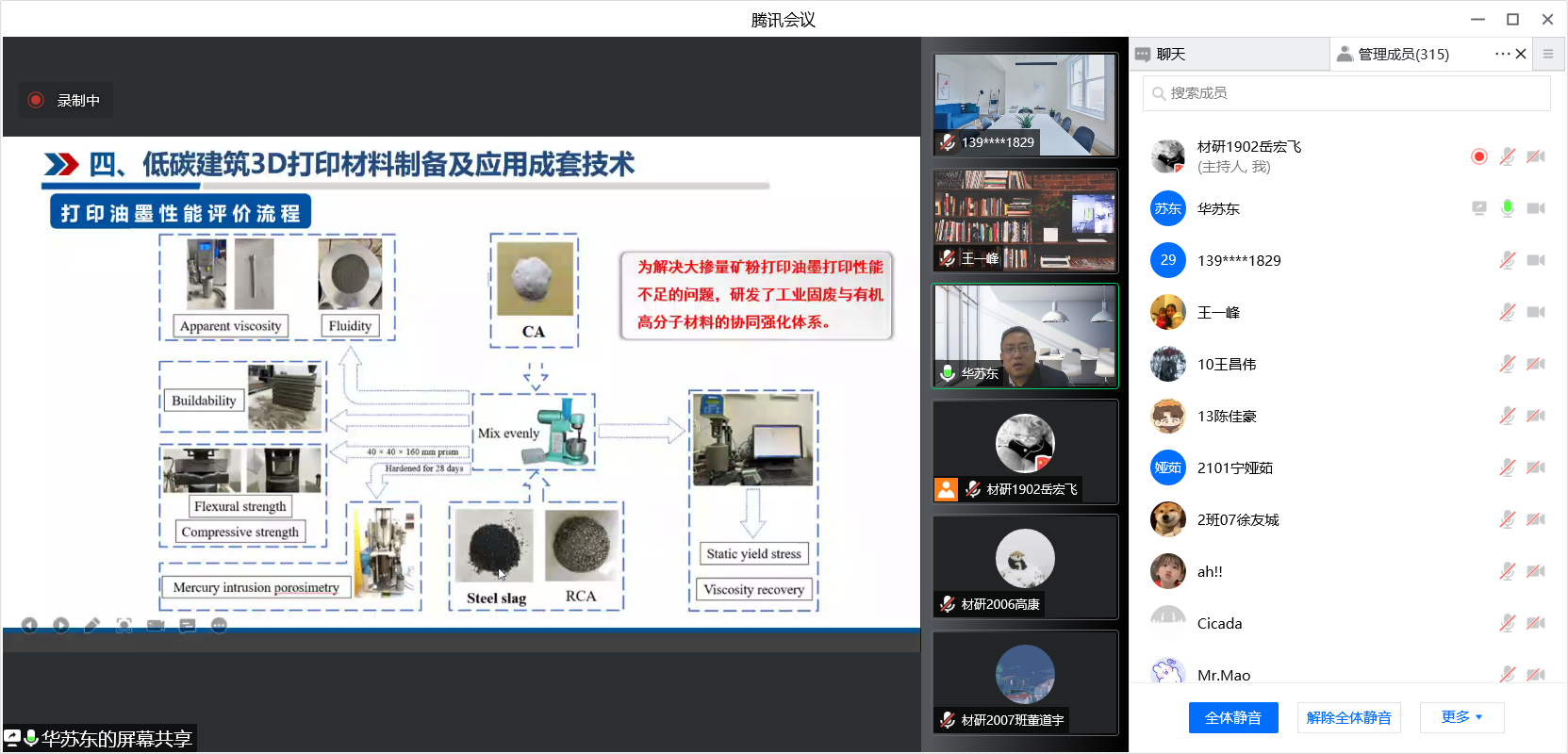Click the slideshow camera icon
The width and height of the screenshot is (1568, 754).
coord(156,625)
